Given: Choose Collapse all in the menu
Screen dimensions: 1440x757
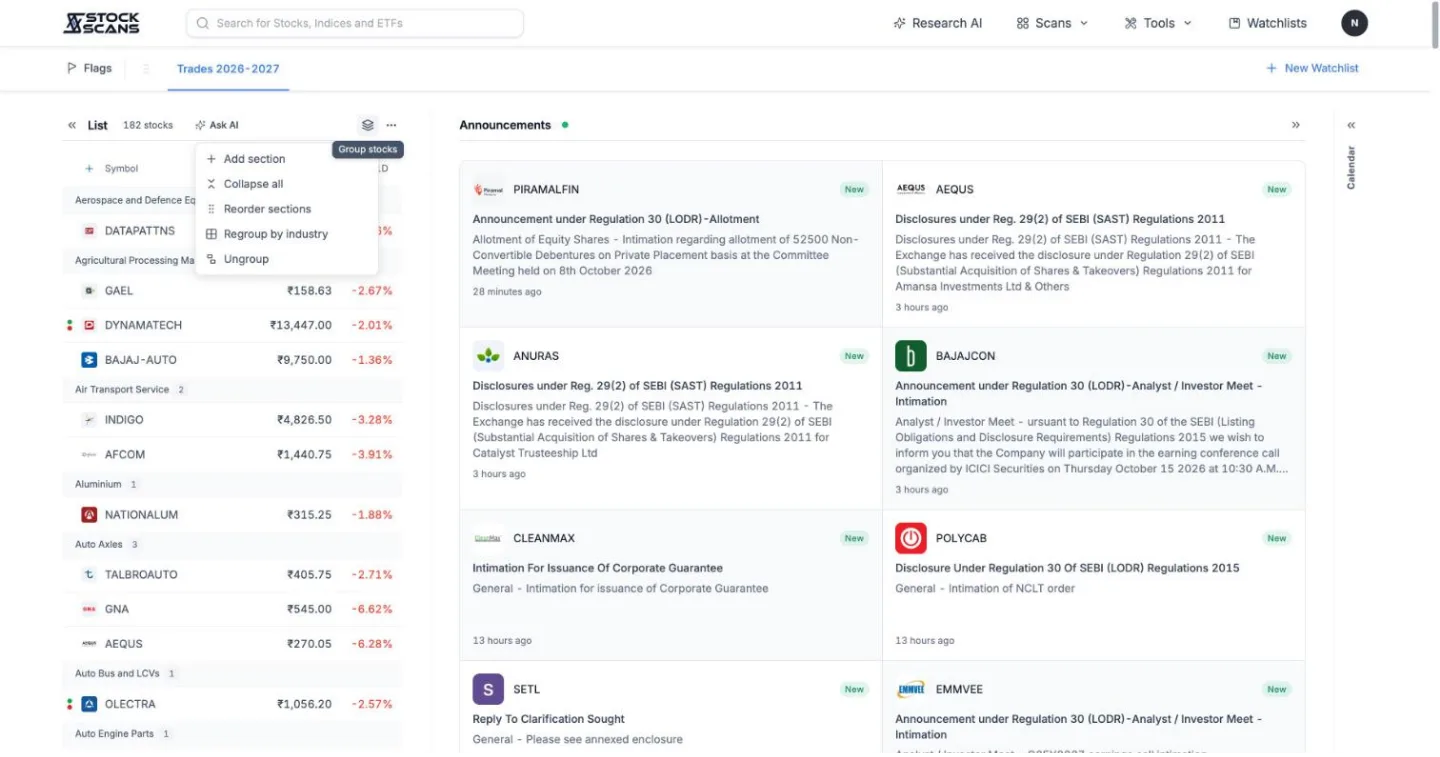Looking at the screenshot, I should pos(287,184).
